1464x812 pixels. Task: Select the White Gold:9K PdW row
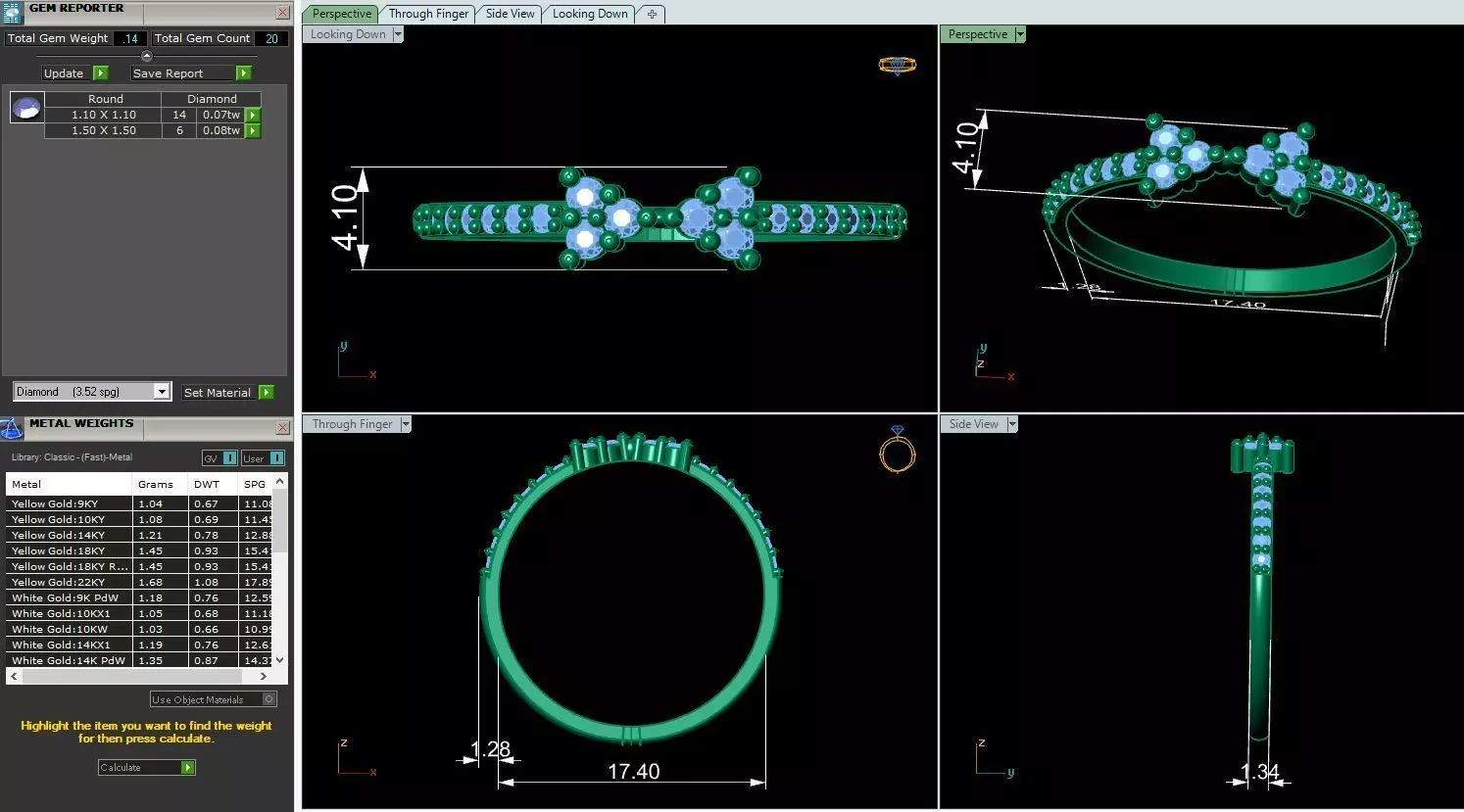tap(139, 597)
